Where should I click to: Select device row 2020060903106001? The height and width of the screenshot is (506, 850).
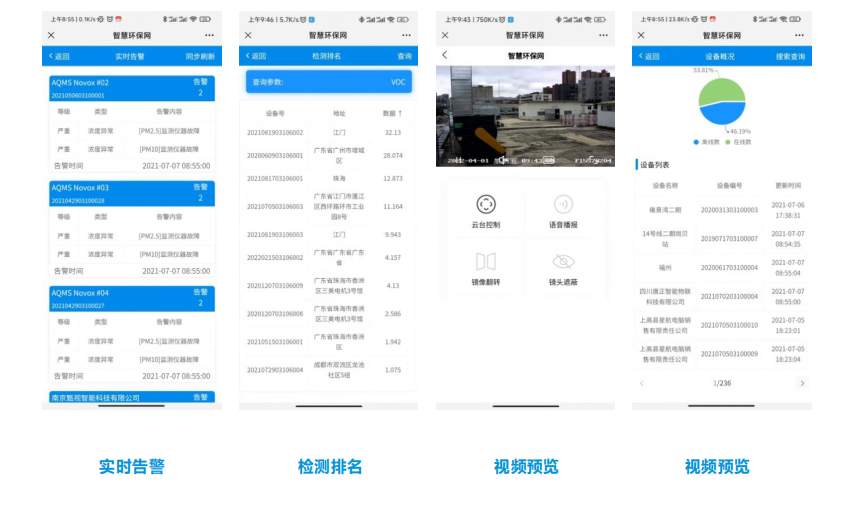(x=329, y=155)
